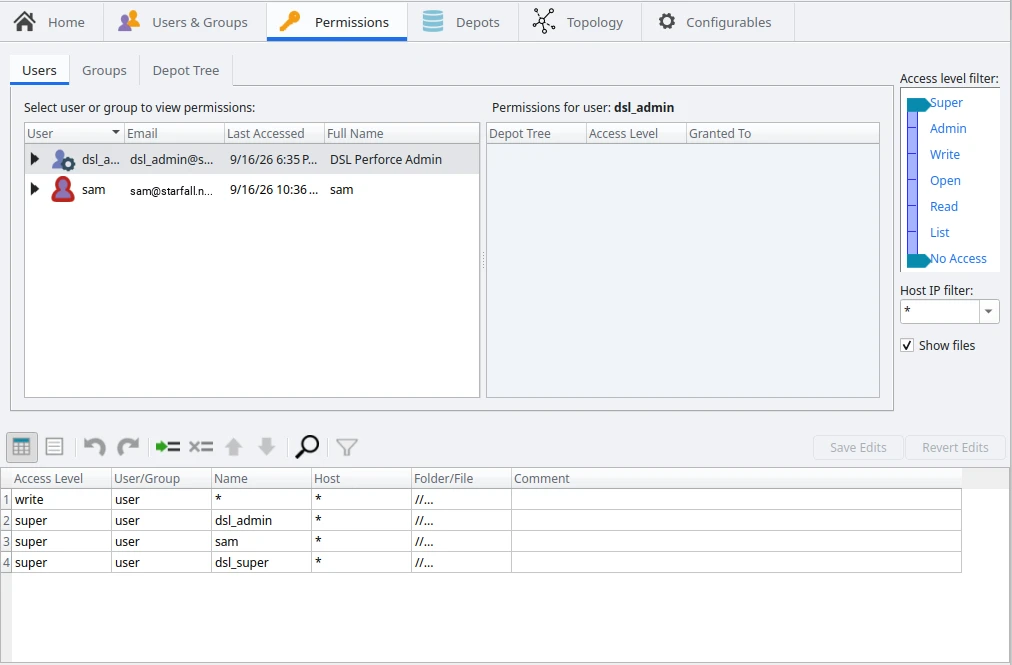Sort by the User column header
This screenshot has height=665, width=1012.
click(x=74, y=134)
